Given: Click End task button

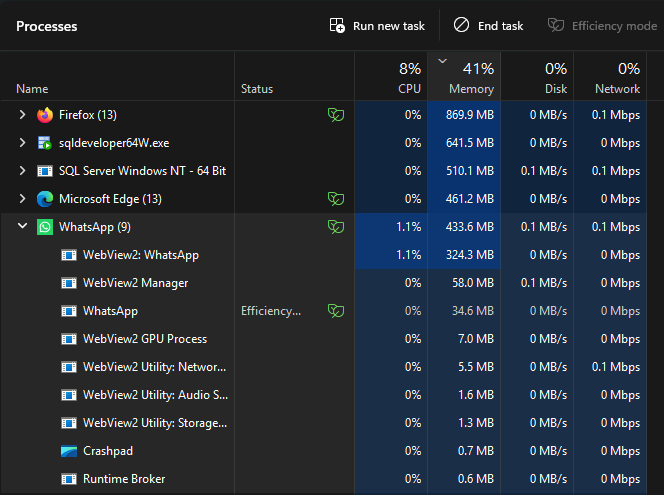Looking at the screenshot, I should (x=488, y=26).
